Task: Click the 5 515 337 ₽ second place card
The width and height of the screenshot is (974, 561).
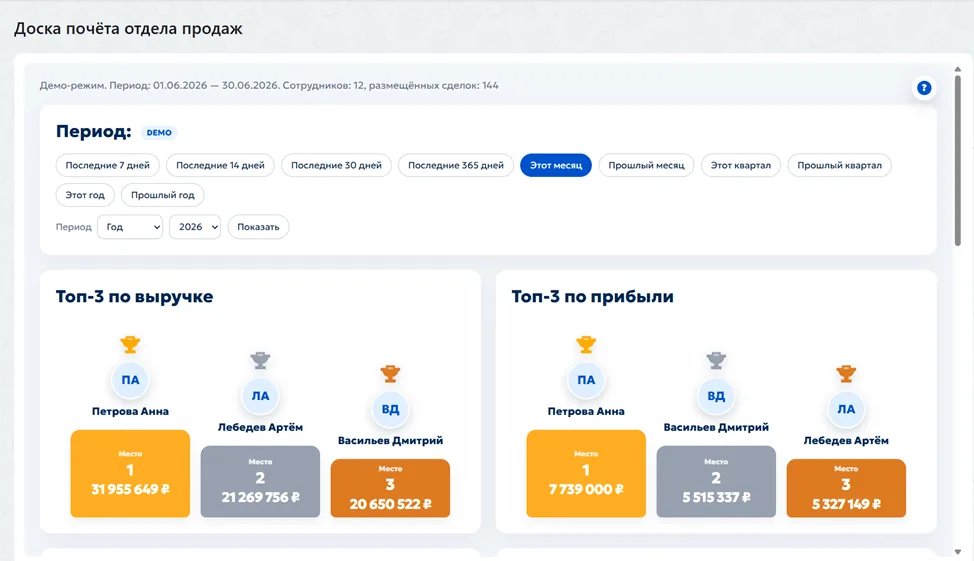Action: pyautogui.click(x=716, y=481)
